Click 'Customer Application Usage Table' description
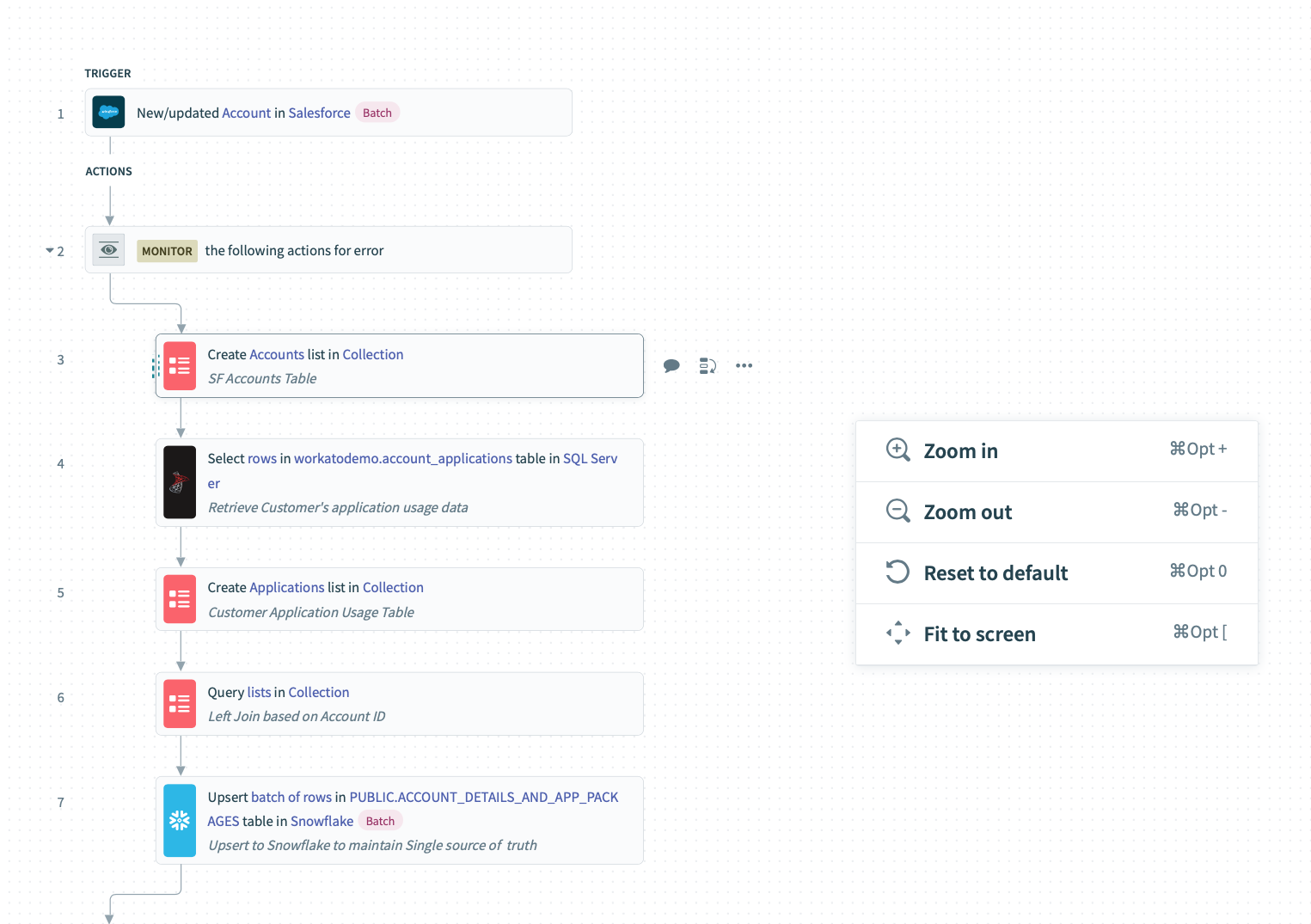Image resolution: width=1311 pixels, height=924 pixels. point(311,612)
